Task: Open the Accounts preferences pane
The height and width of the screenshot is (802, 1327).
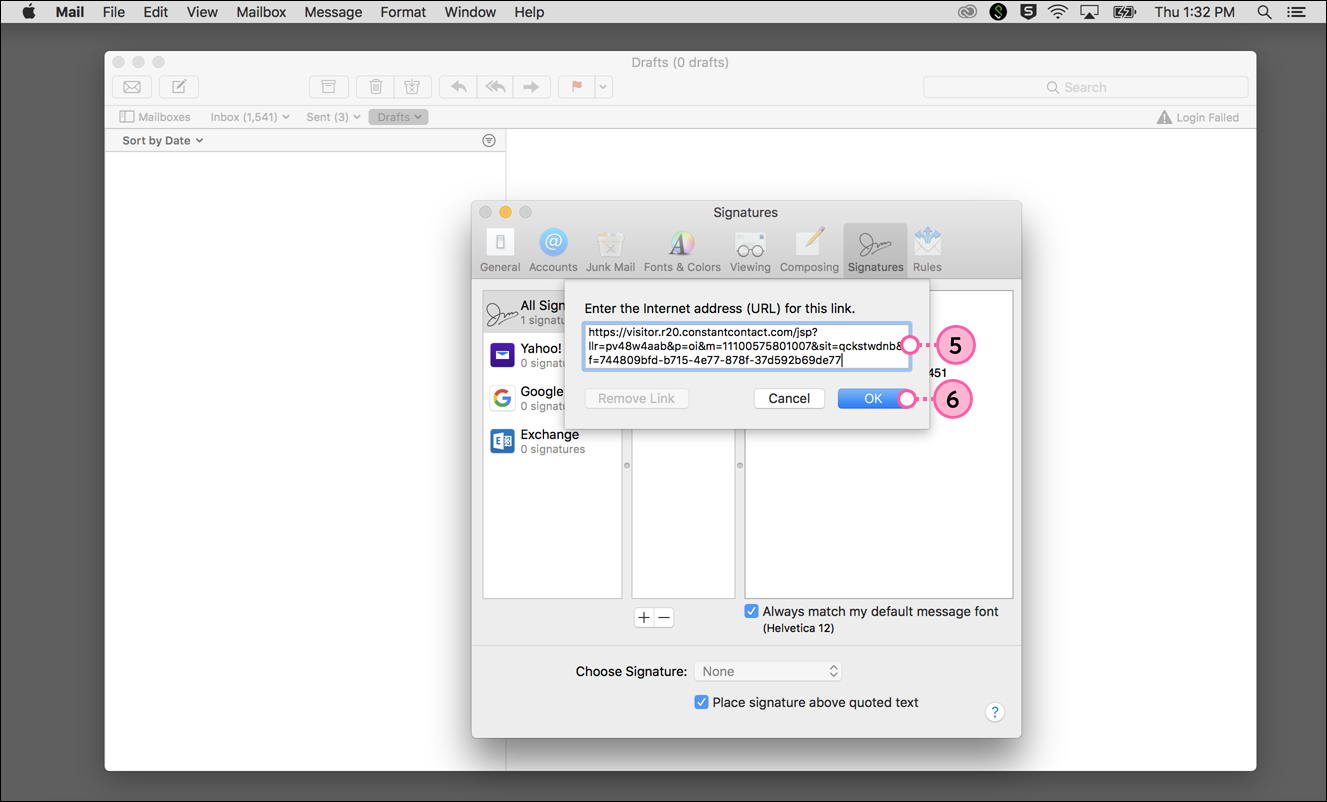Action: [553, 250]
